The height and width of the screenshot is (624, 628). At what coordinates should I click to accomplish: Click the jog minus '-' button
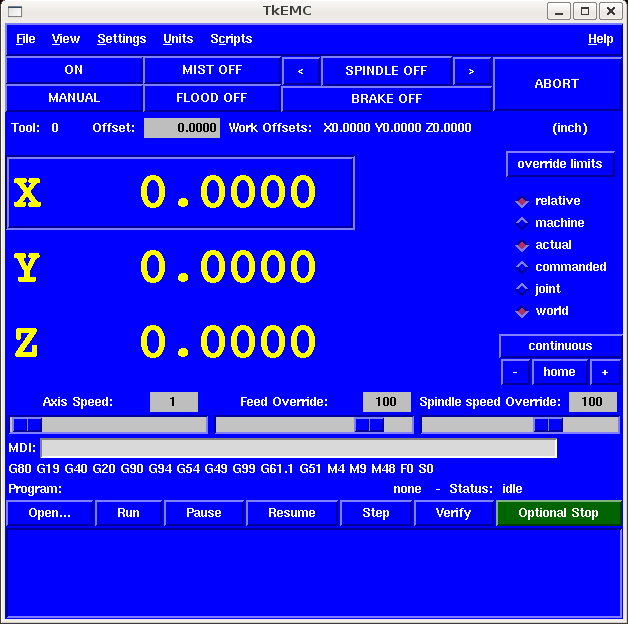(515, 372)
